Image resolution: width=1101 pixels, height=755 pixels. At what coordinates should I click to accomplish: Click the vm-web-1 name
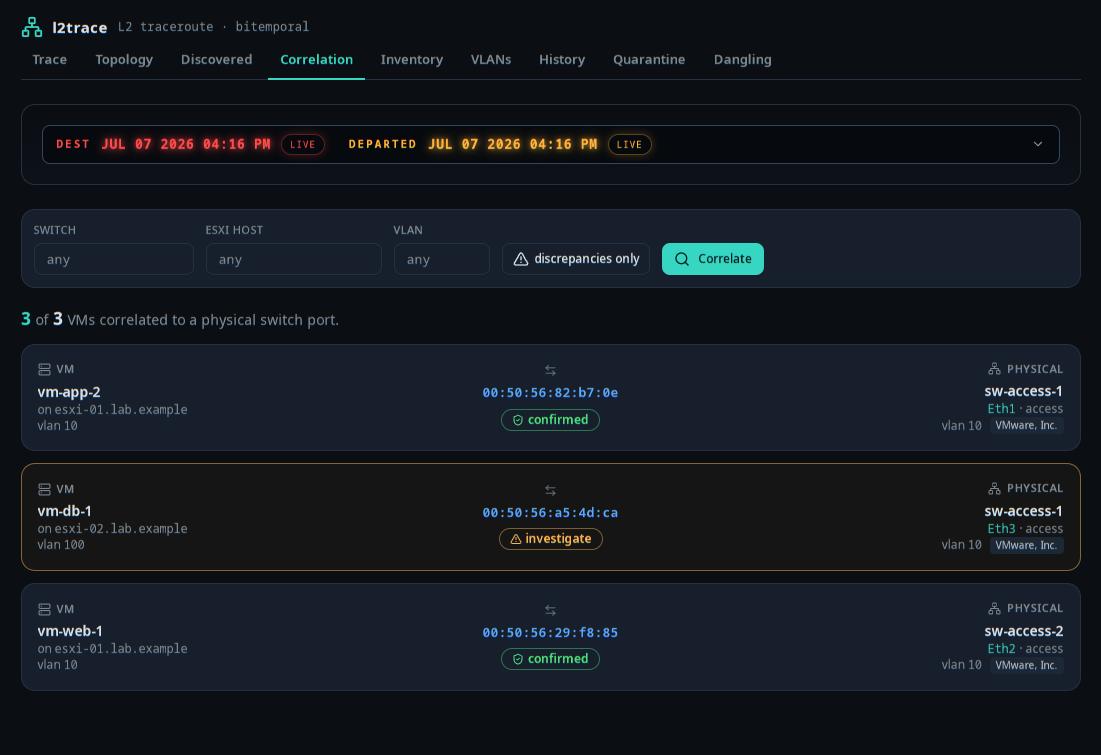coord(70,631)
